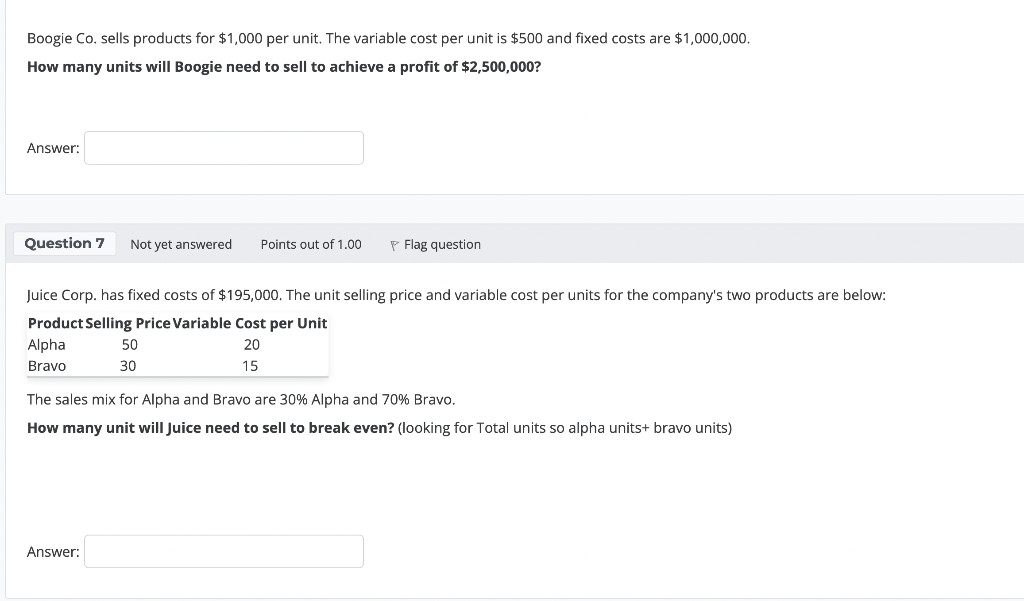The width and height of the screenshot is (1024, 601).
Task: Focus the Juice break-even answer input box
Action: click(223, 551)
